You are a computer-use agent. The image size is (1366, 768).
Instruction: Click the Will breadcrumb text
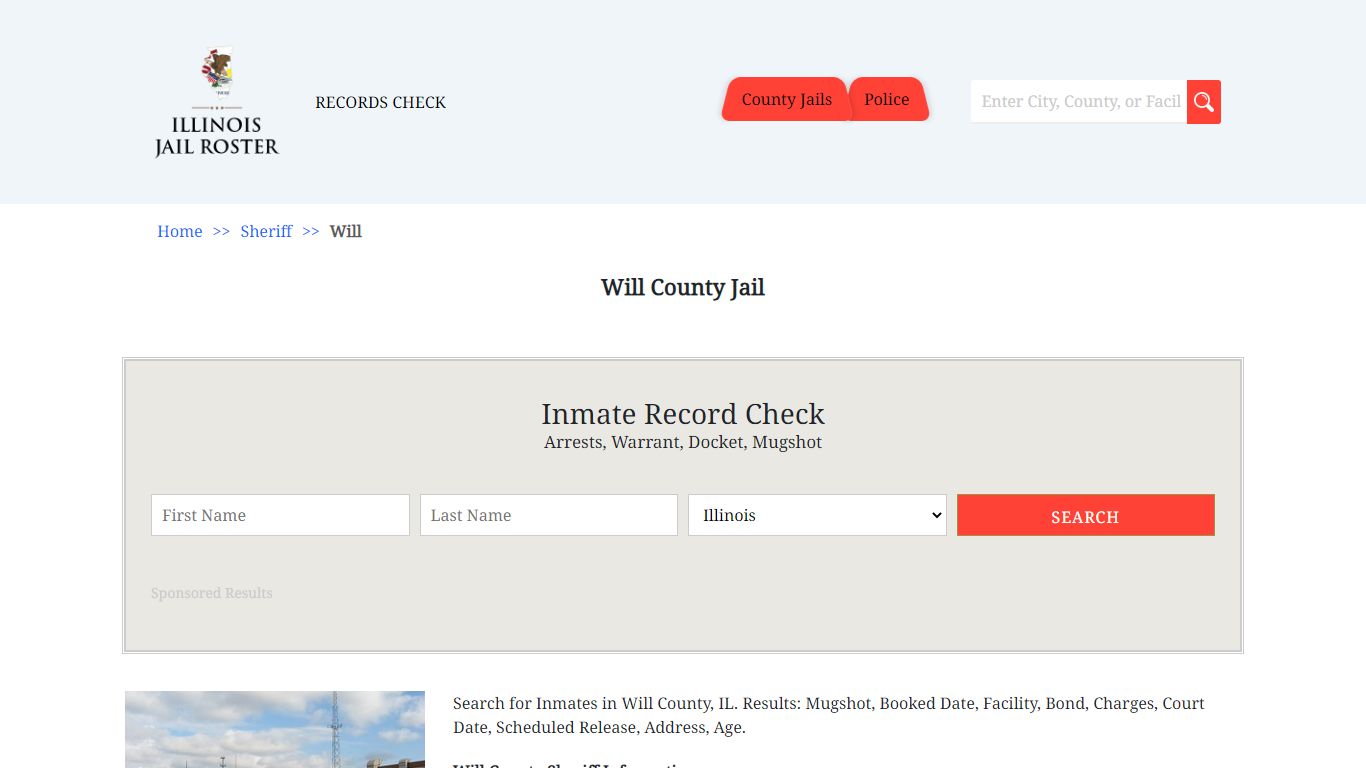click(x=346, y=231)
